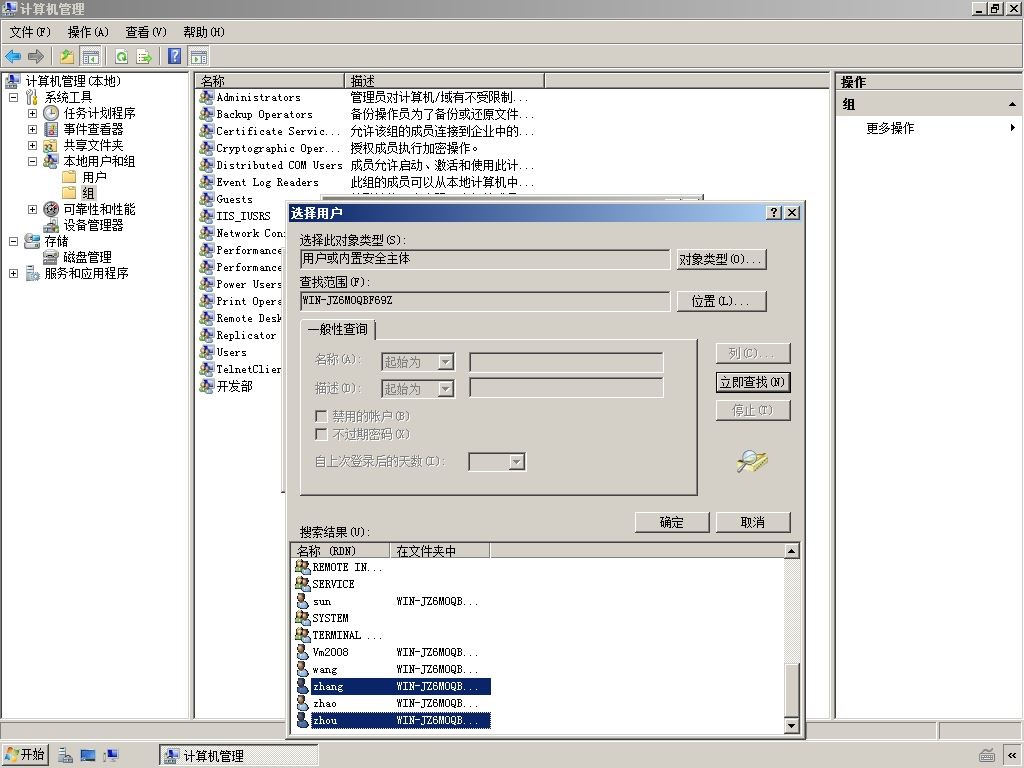
Task: Collapse the 组 actions section arrow
Action: [x=1012, y=104]
